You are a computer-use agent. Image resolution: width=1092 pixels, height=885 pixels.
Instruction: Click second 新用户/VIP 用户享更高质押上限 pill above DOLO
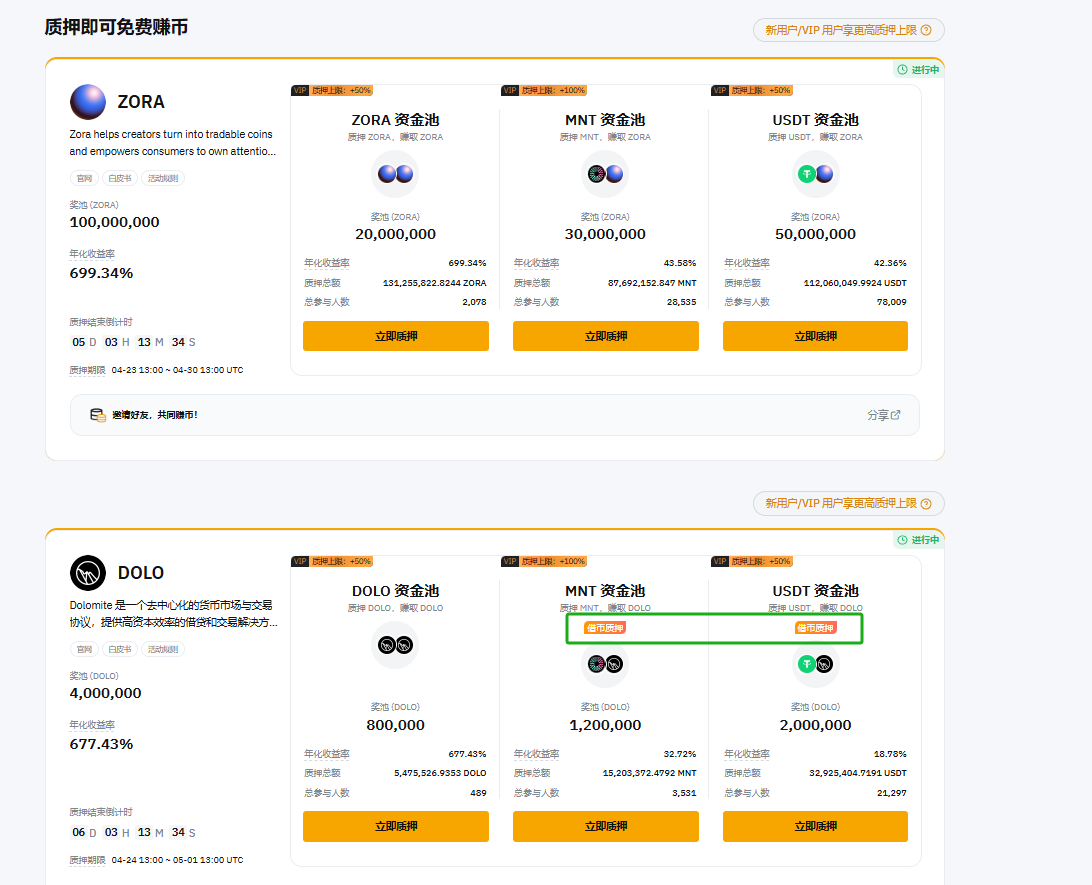pyautogui.click(x=848, y=503)
